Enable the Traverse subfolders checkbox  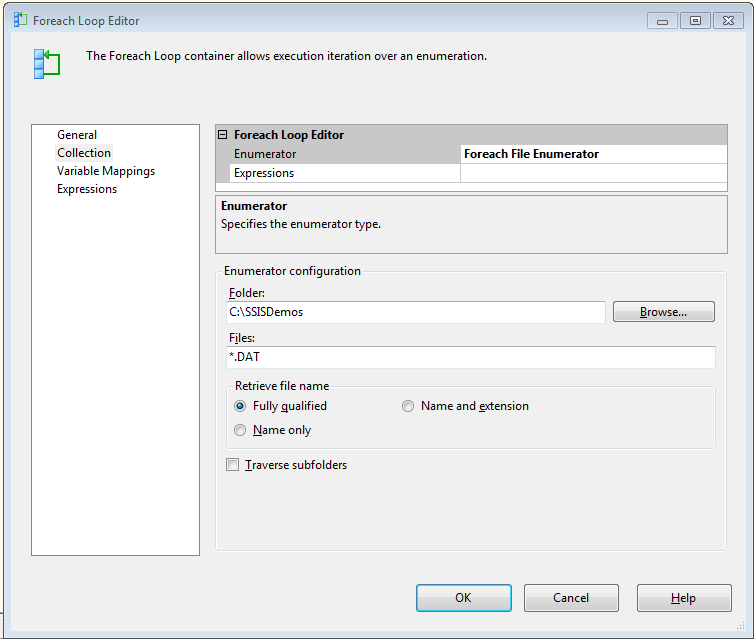[233, 465]
